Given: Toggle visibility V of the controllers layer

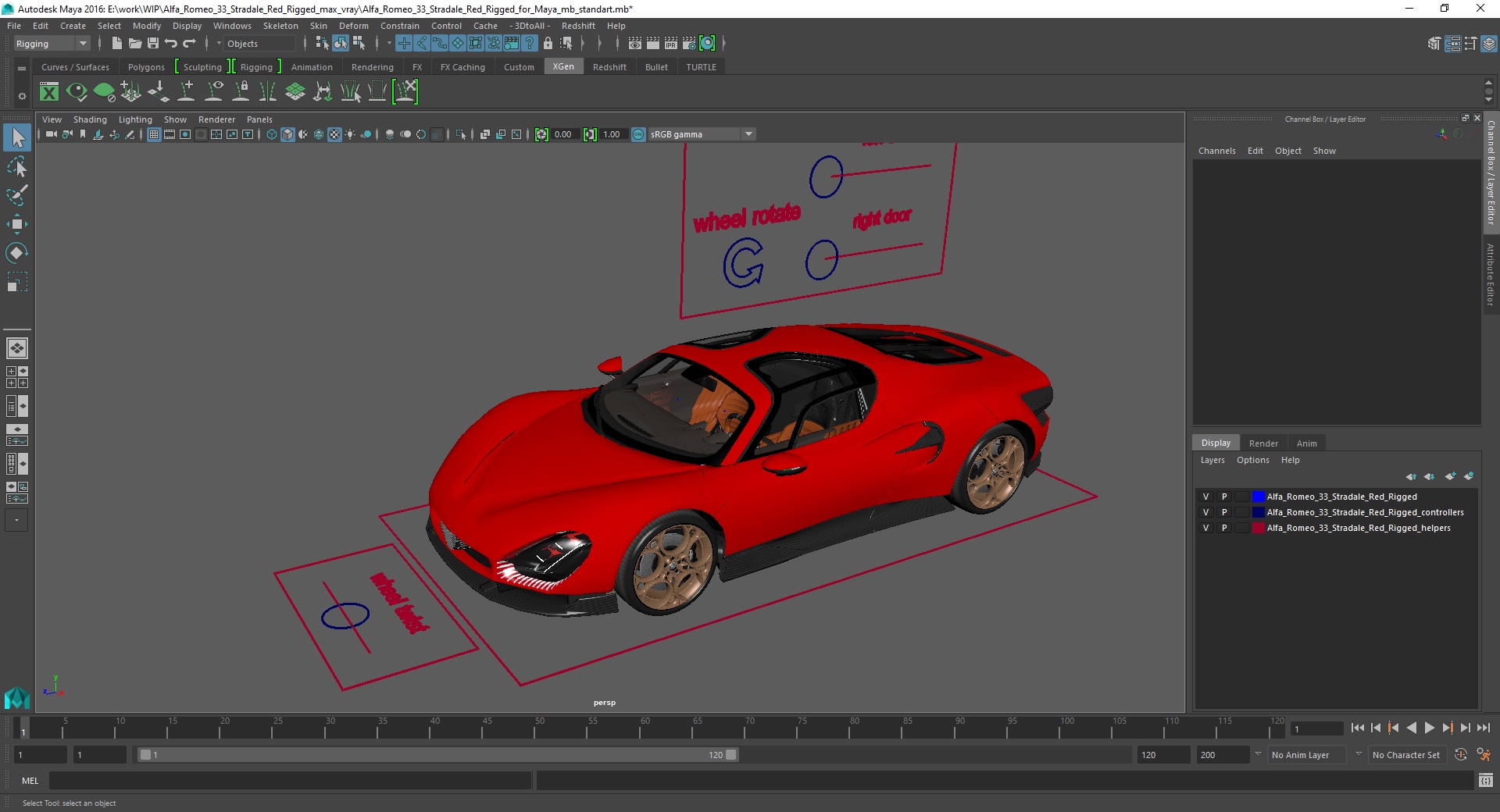Looking at the screenshot, I should pyautogui.click(x=1205, y=512).
